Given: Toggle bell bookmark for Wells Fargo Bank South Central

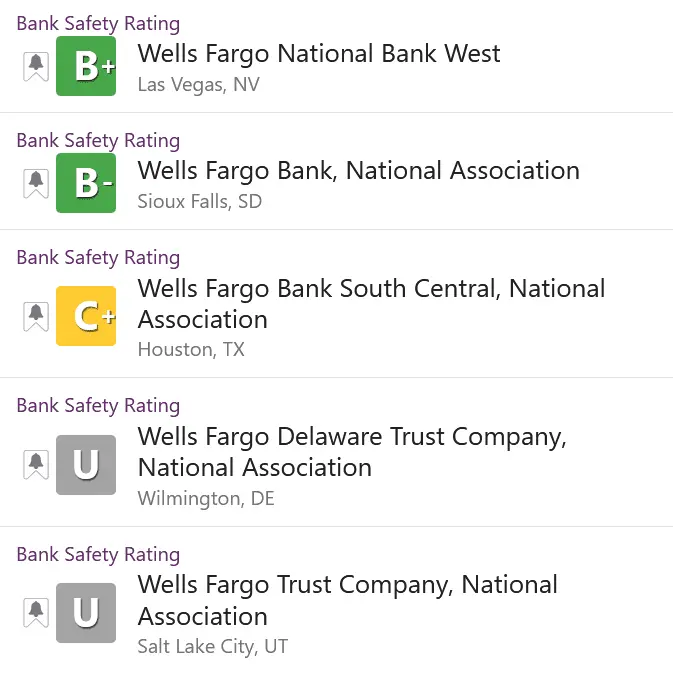Looking at the screenshot, I should [x=36, y=316].
